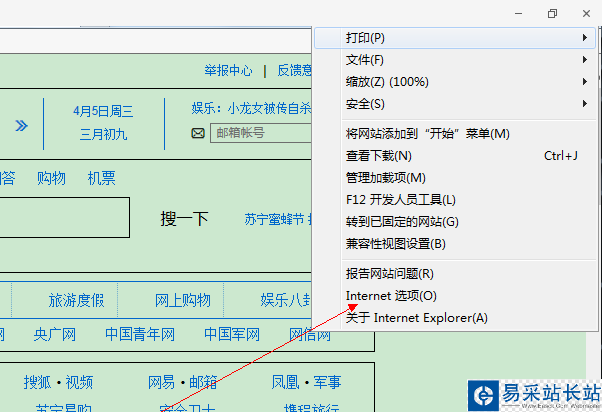Select the 机票 search tab
Image resolution: width=602 pixels, height=412 pixels.
(x=102, y=179)
